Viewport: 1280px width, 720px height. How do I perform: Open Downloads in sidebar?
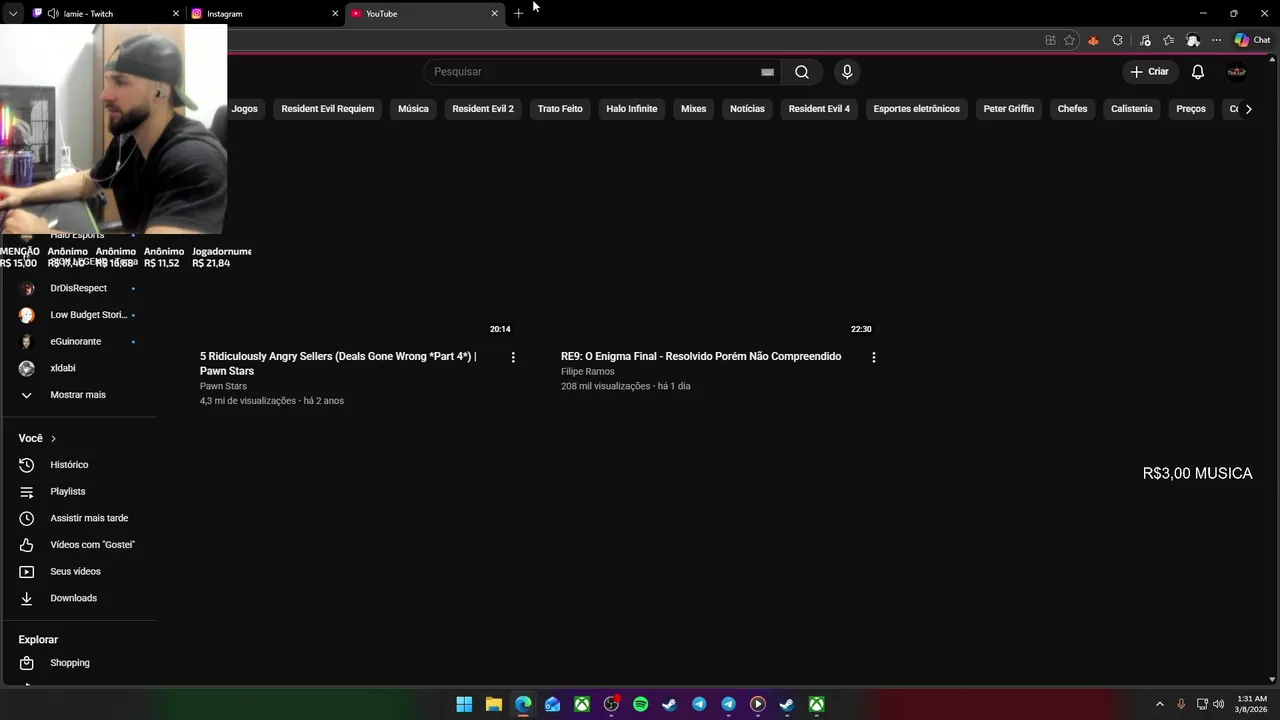[x=79, y=598]
